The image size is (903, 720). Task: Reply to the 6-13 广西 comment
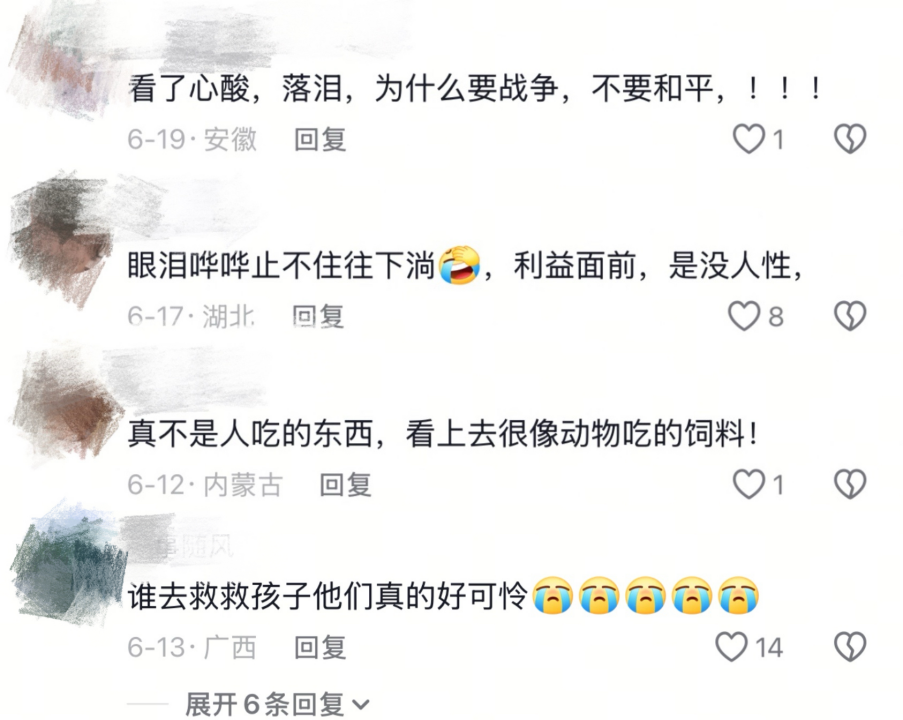pos(320,647)
